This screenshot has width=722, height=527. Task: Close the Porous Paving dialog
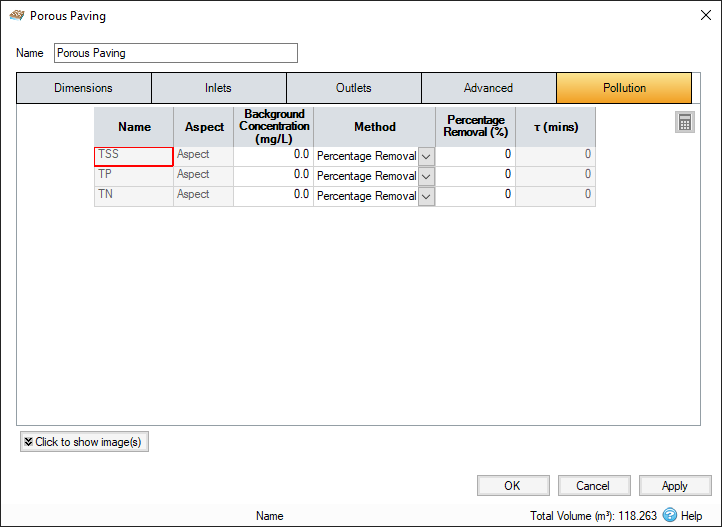point(705,15)
